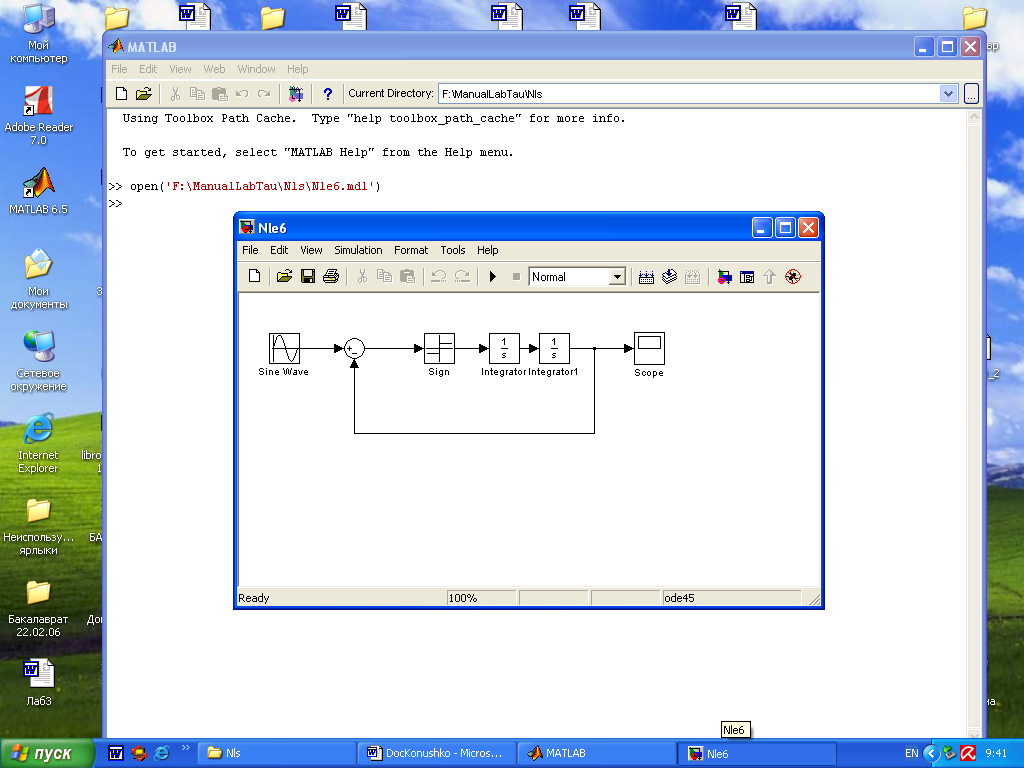Switch to Nls folder taskbar button
Image resolution: width=1024 pixels, height=768 pixels.
[277, 753]
